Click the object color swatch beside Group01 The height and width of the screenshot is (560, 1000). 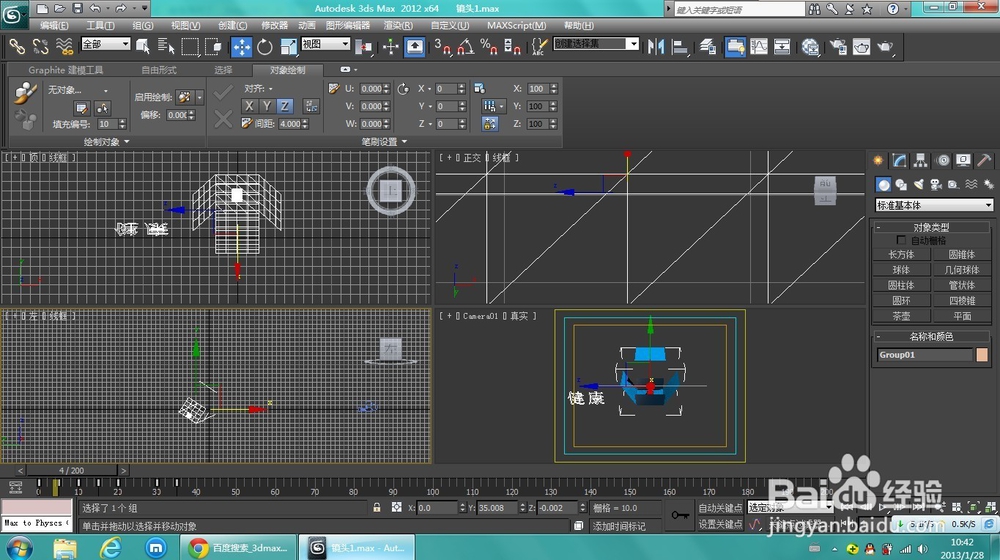[982, 355]
